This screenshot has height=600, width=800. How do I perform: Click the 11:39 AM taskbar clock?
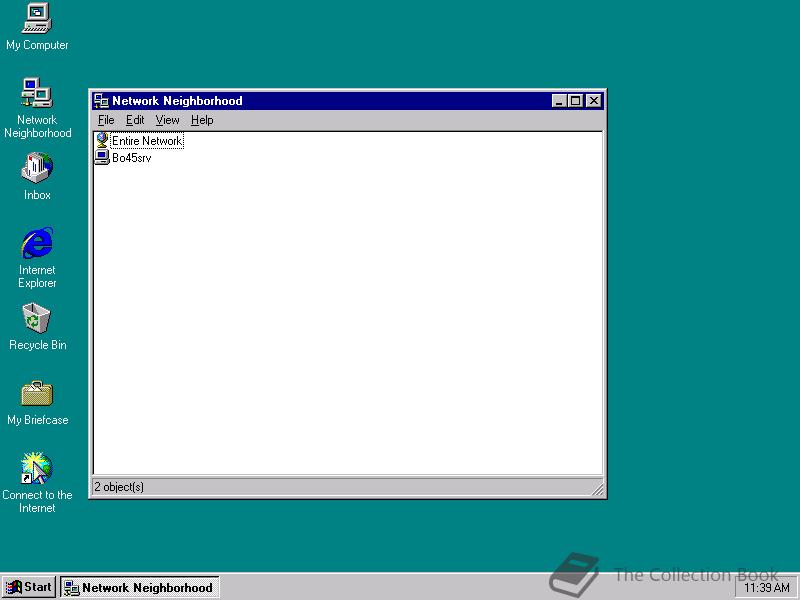click(x=766, y=588)
